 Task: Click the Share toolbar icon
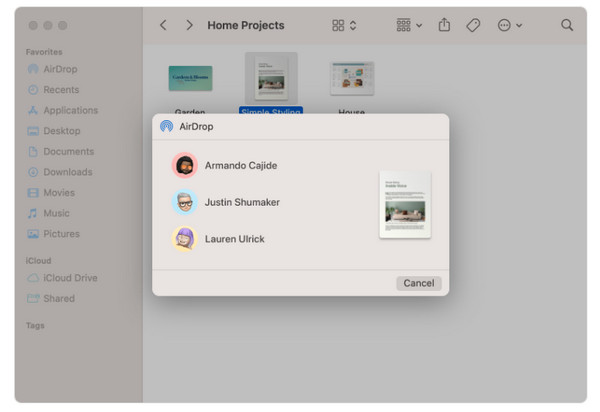click(444, 24)
